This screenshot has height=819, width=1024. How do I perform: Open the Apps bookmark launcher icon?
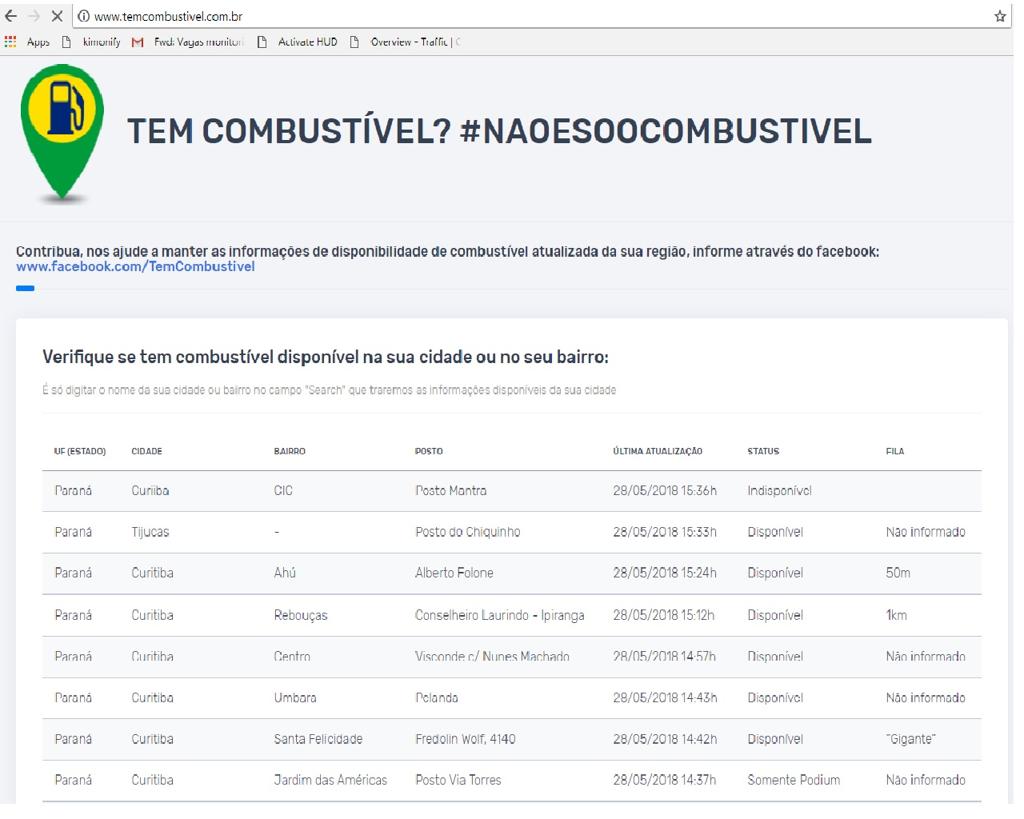point(10,41)
